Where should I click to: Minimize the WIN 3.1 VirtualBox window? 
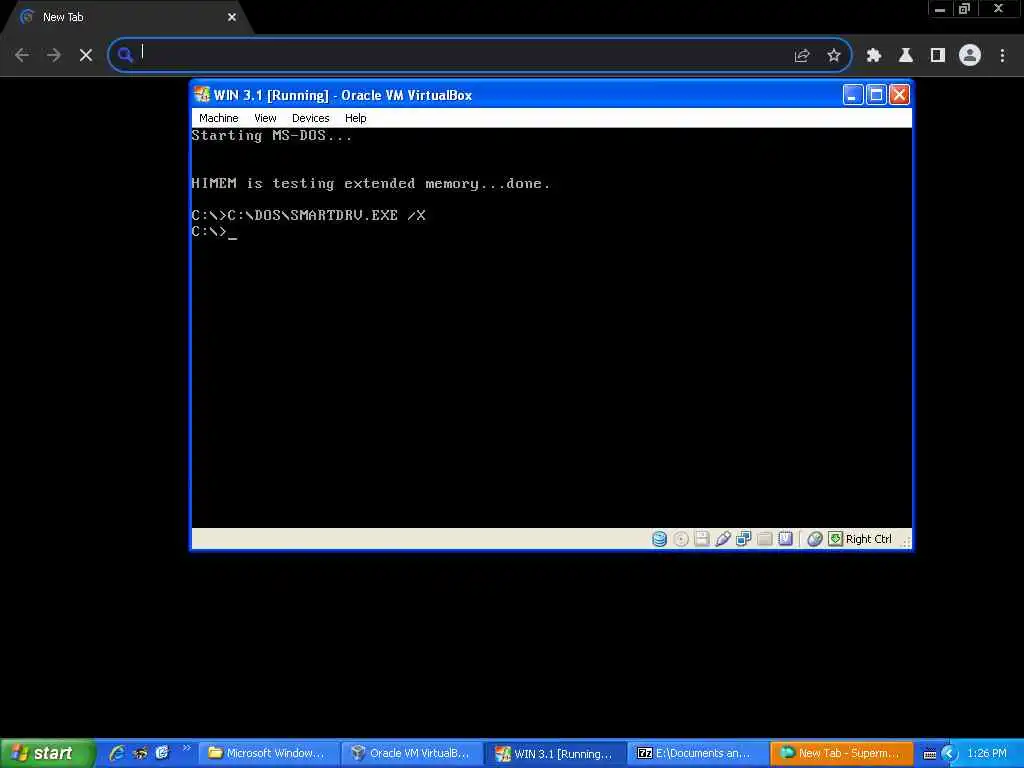tap(852, 95)
